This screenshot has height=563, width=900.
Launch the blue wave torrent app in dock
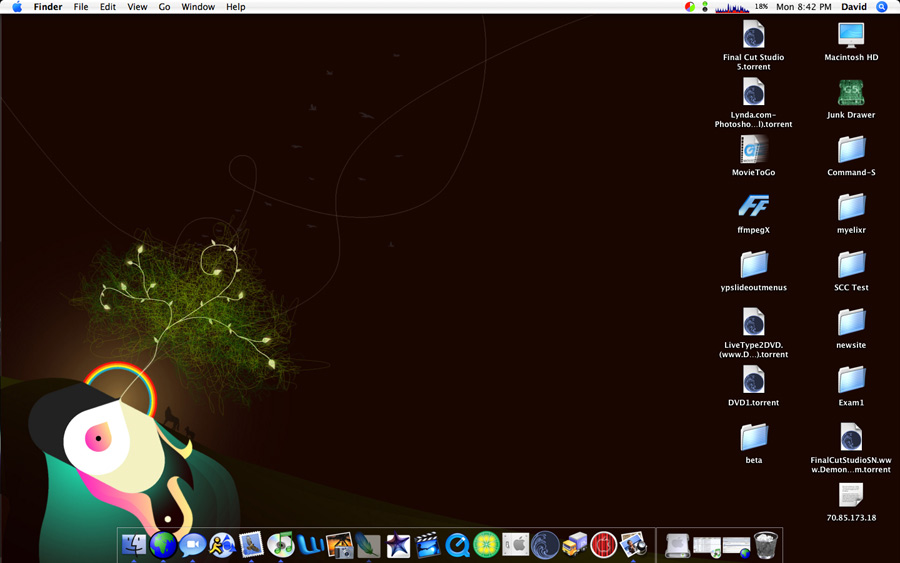(x=545, y=545)
